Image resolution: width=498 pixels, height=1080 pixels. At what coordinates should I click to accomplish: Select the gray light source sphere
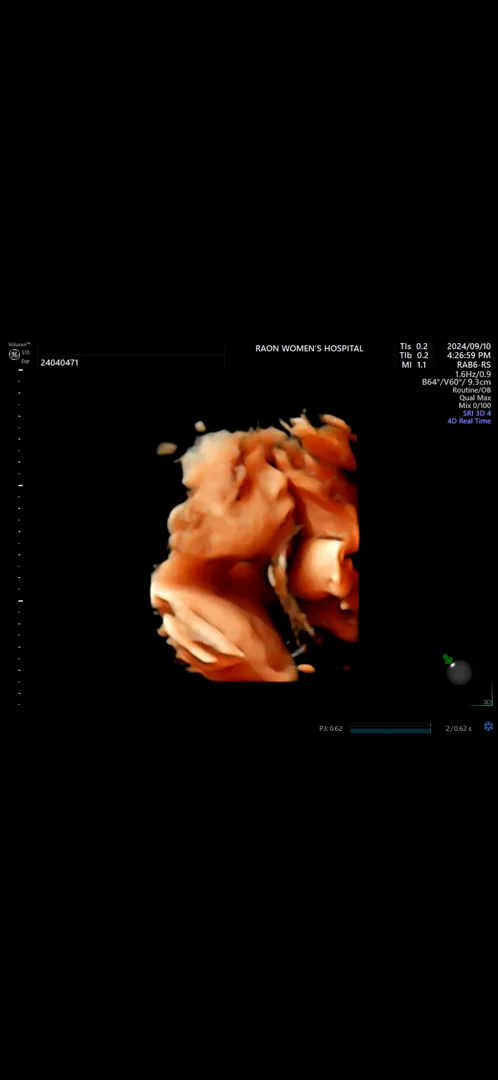[459, 672]
